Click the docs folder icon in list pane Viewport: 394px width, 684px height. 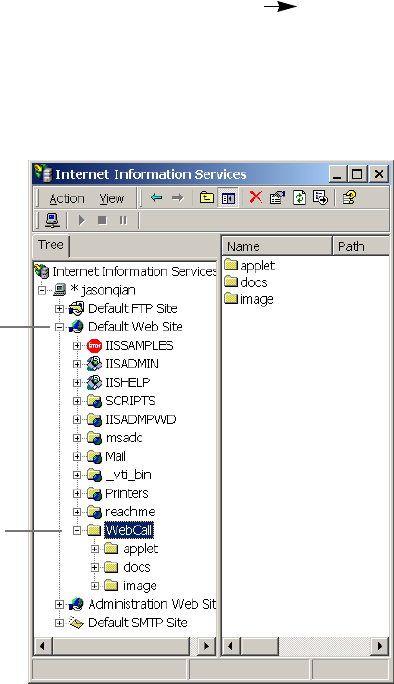[231, 282]
